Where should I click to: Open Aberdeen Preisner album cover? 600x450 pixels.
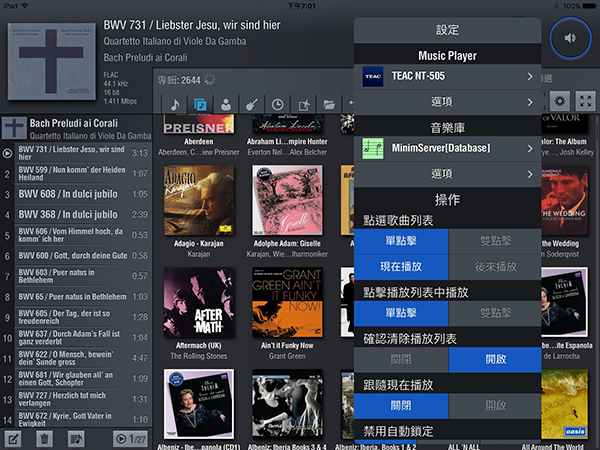coord(199,124)
